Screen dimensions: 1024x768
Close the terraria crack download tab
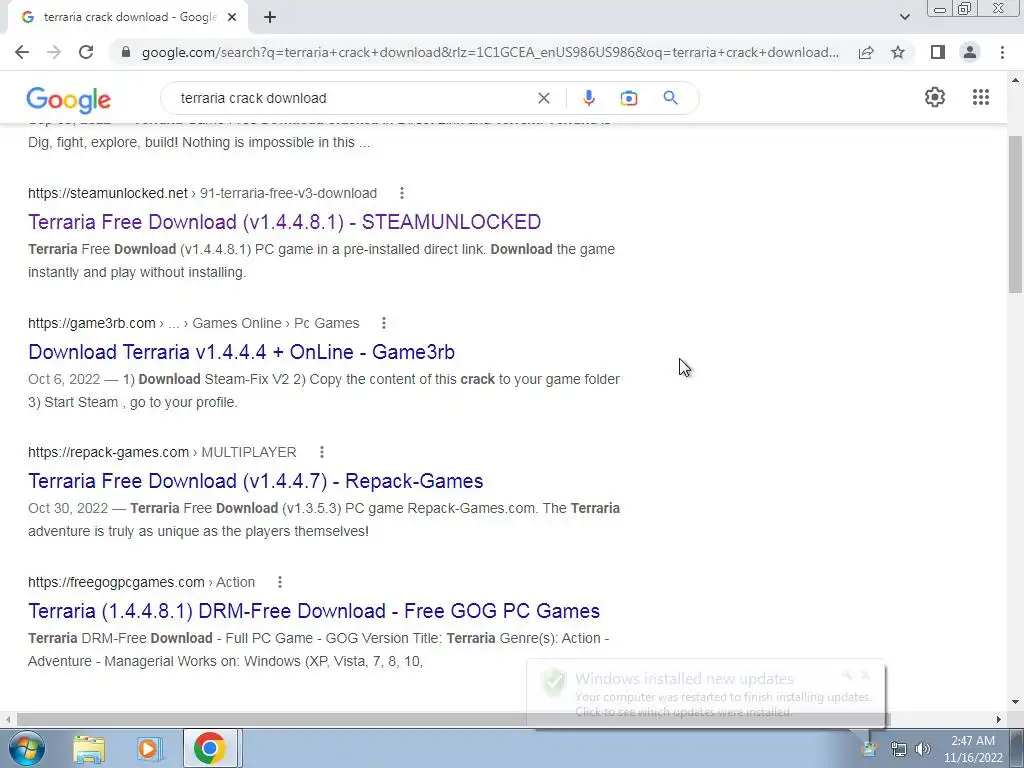click(232, 17)
